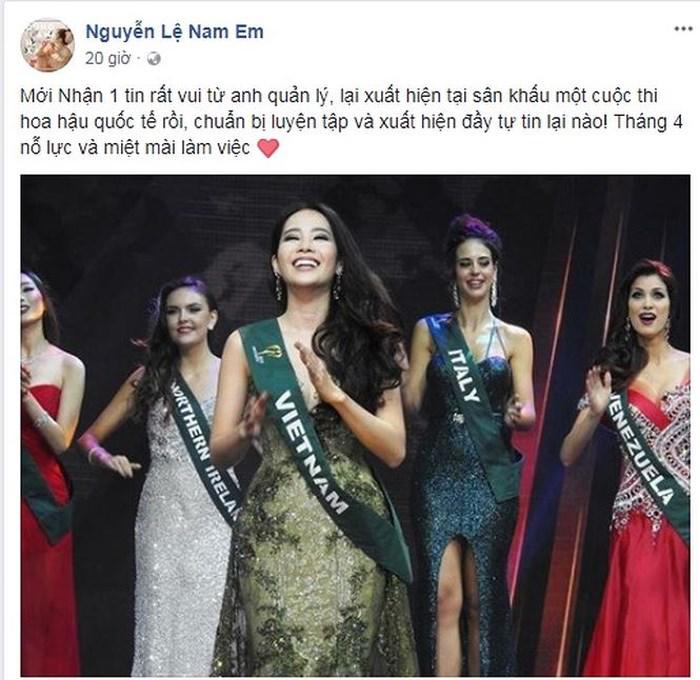The width and height of the screenshot is (700, 680).
Task: Click the caption line starting 'hoa hậu quốc tế'
Action: click(352, 122)
